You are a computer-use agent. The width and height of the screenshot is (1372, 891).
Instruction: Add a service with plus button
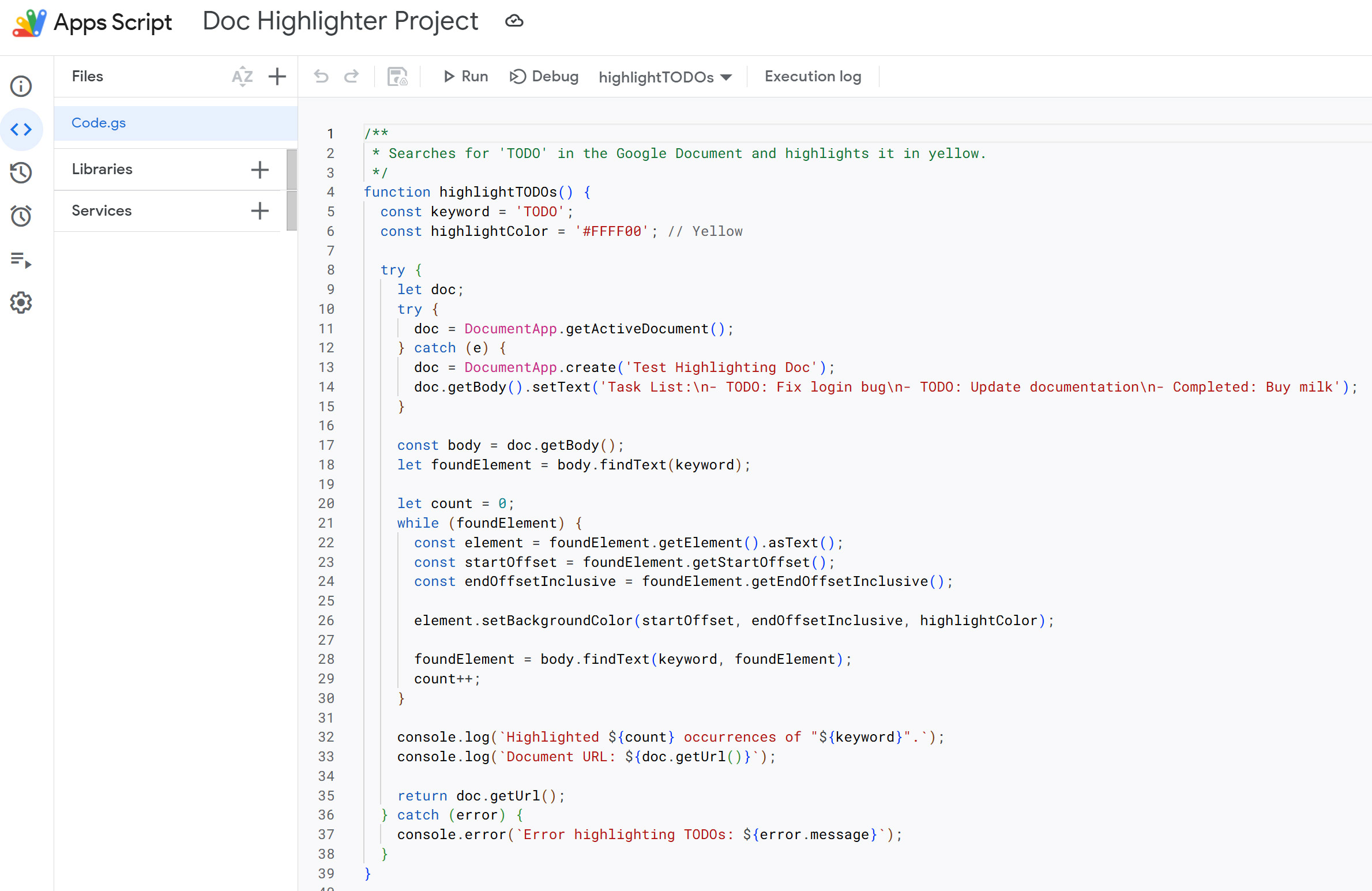(260, 210)
